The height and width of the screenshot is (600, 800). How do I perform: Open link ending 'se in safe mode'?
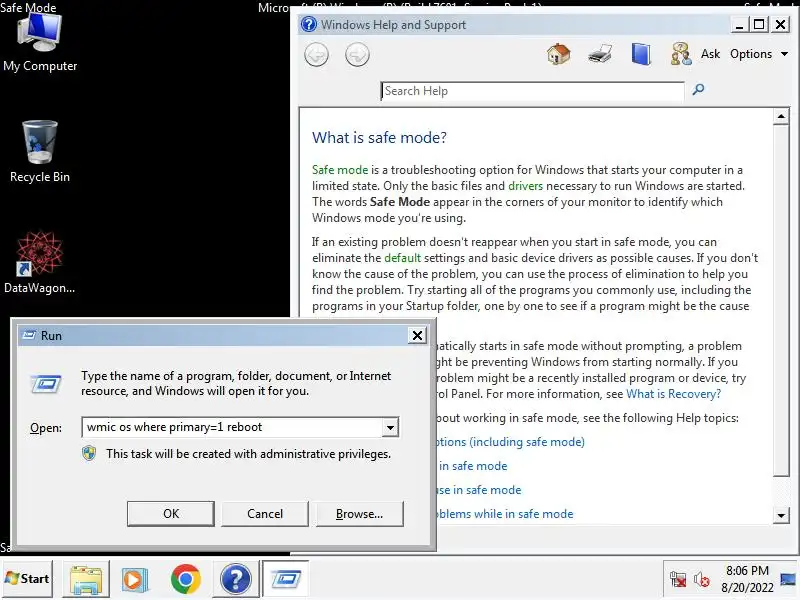pyautogui.click(x=479, y=490)
